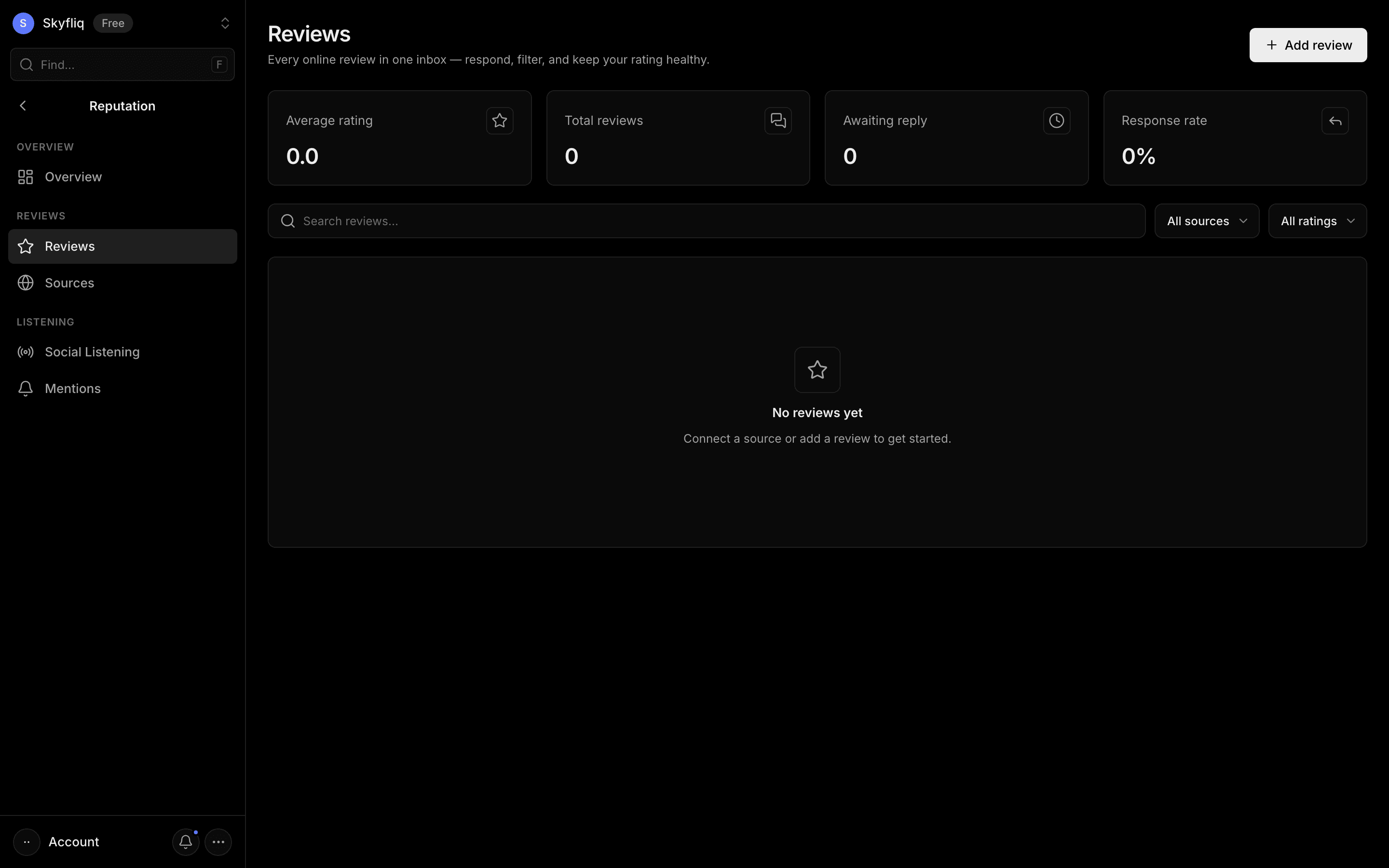Click the reply arrow icon on Response rate
The height and width of the screenshot is (868, 1389).
(x=1335, y=121)
